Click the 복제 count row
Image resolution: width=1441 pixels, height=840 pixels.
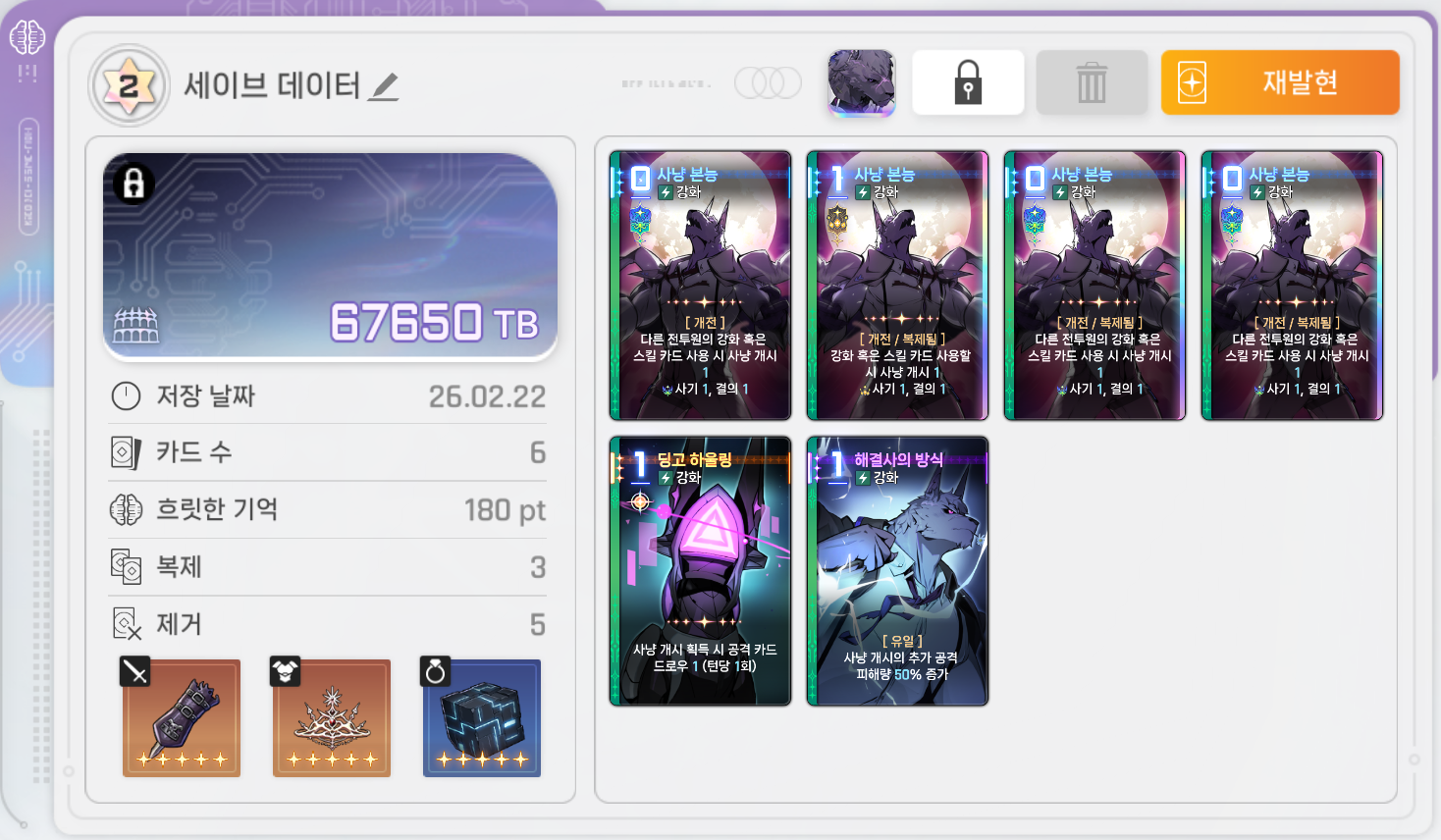328,567
